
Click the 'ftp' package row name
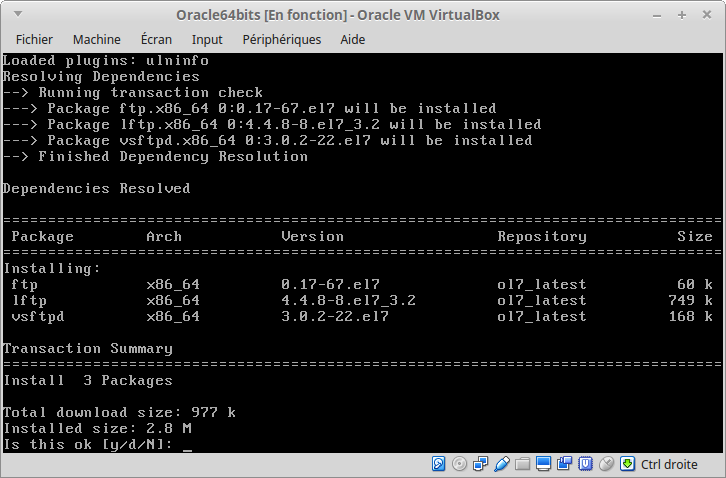pos(25,284)
